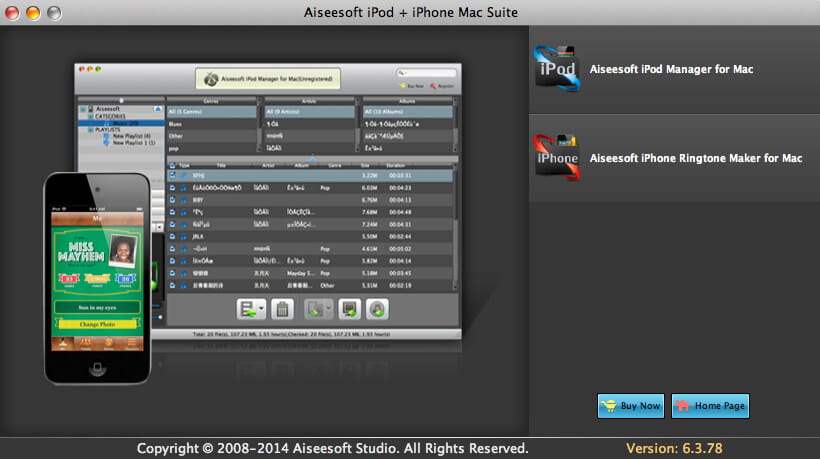Viewport: 820px width, 459px height.
Task: Open the Home Page button
Action: (x=710, y=406)
